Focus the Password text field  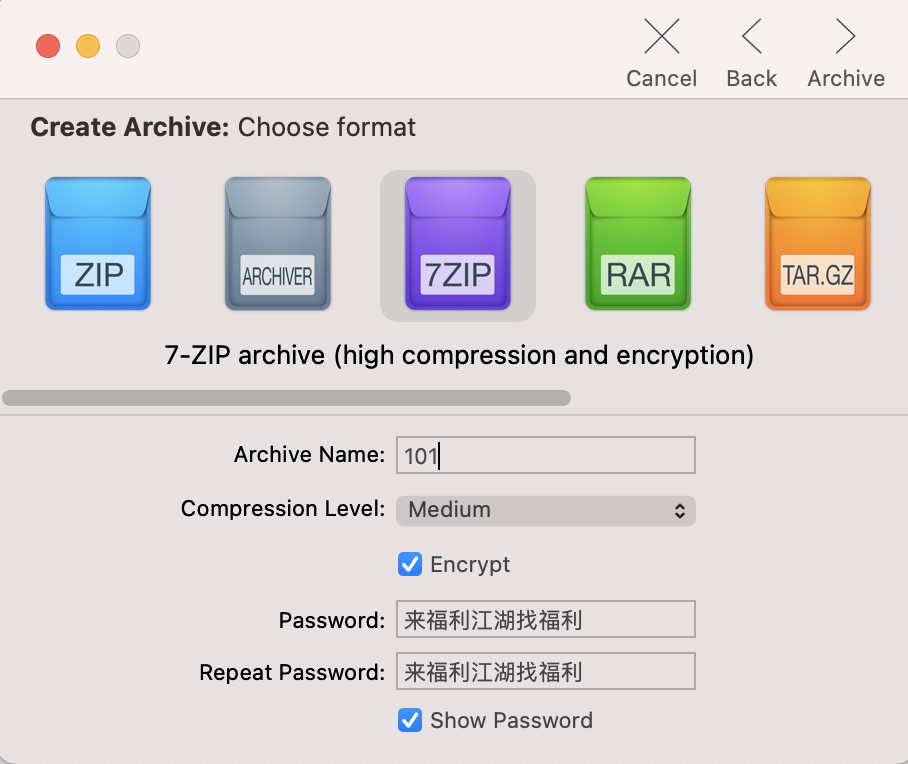click(x=545, y=620)
